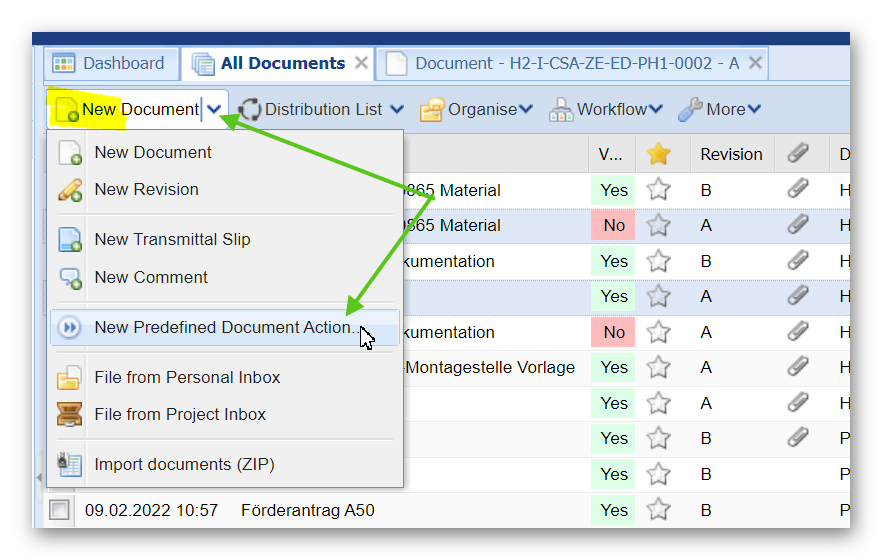This screenshot has width=882, height=560.
Task: Open the Organise dropdown menu
Action: (x=476, y=109)
